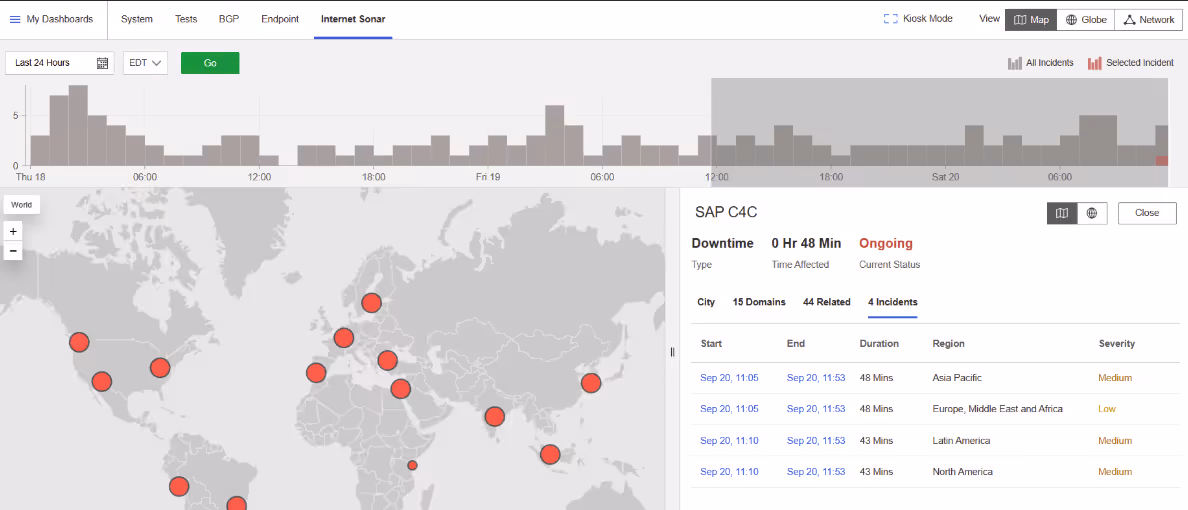The image size is (1188, 510).
Task: Open the My Dashboards hamburger menu icon
Action: coord(15,19)
